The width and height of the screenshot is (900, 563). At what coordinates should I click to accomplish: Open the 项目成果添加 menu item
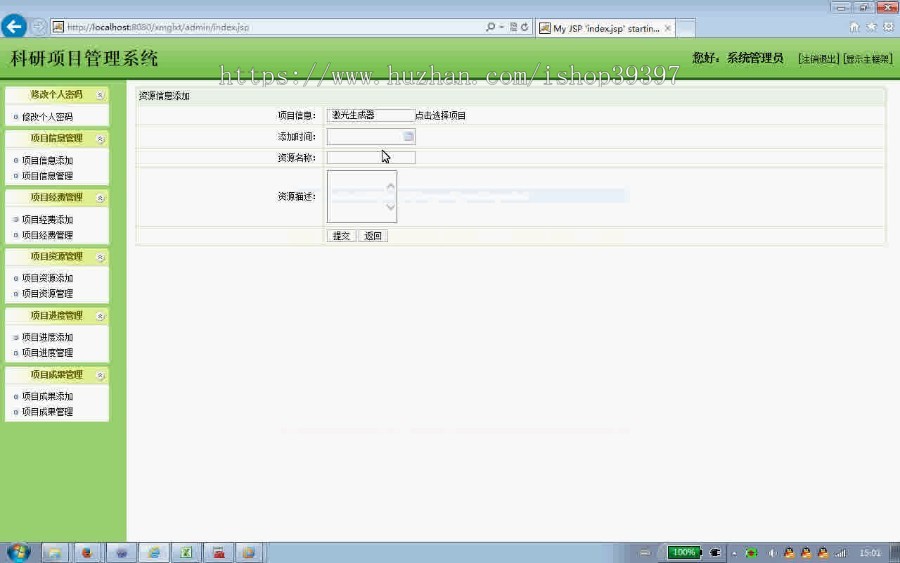[47, 396]
